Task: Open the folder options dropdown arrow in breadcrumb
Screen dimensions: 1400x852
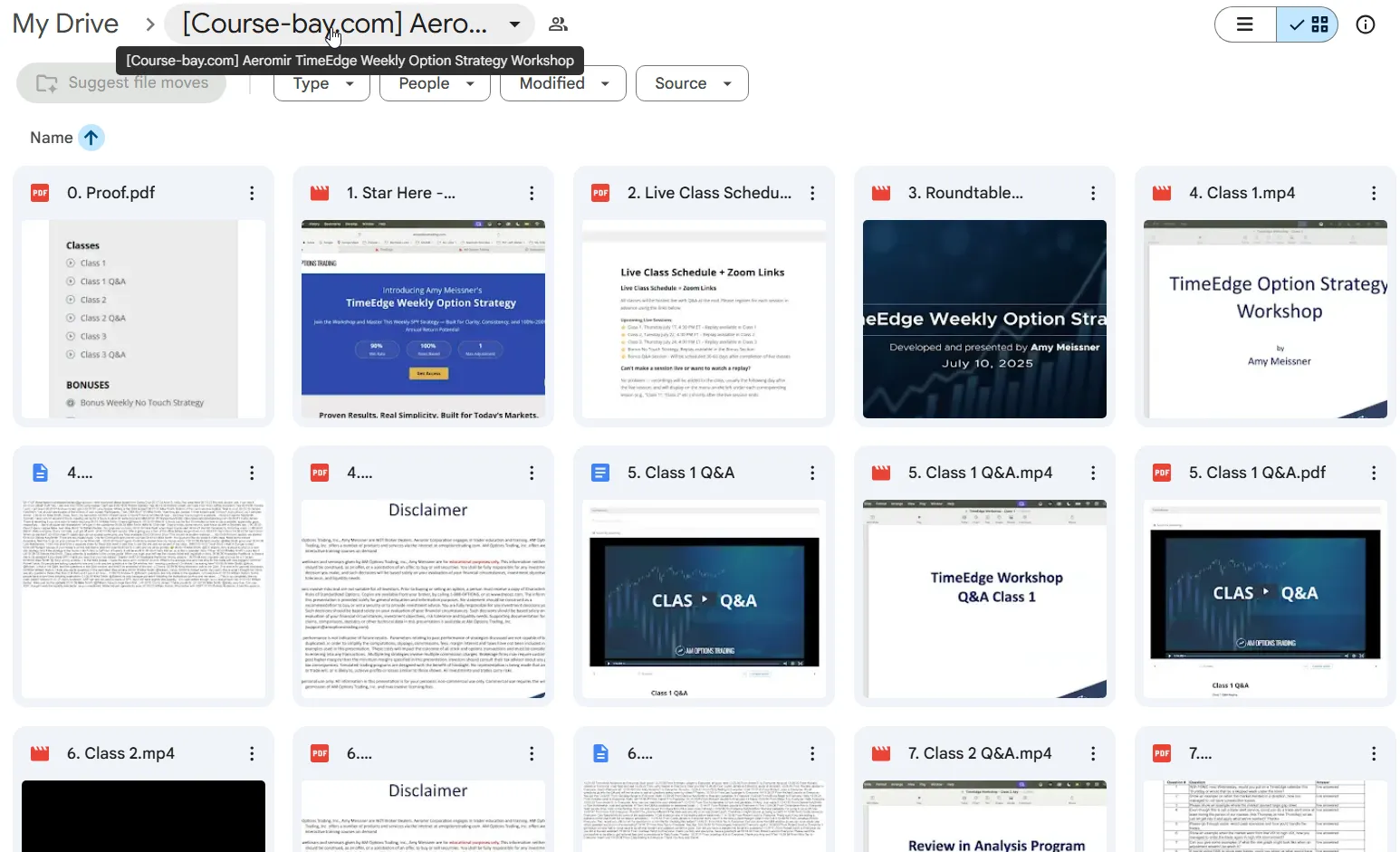Action: click(x=514, y=24)
